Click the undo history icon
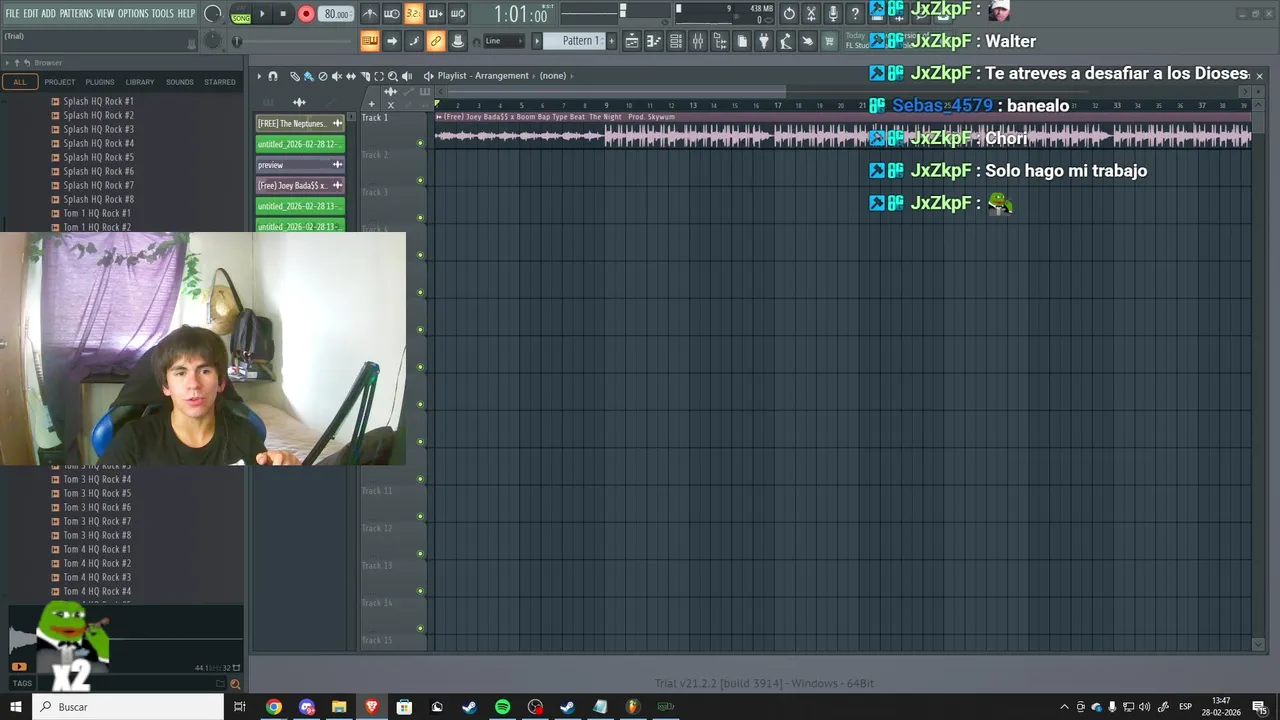Image resolution: width=1280 pixels, height=720 pixels. click(789, 14)
